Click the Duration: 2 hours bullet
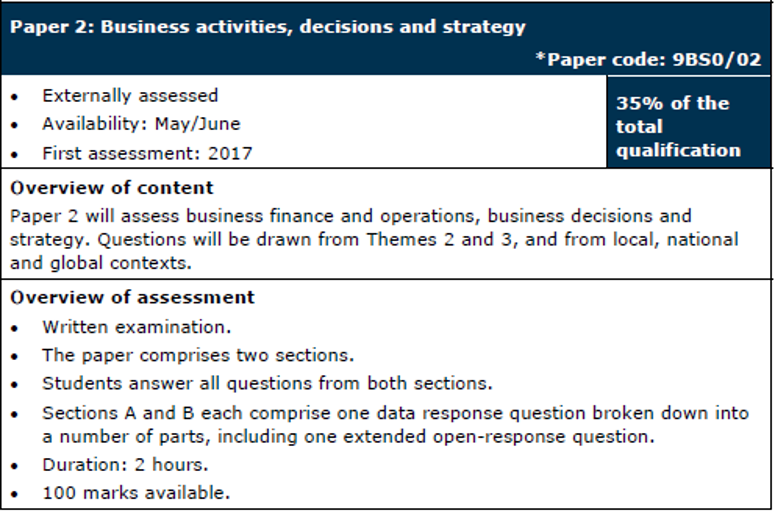 click(x=125, y=465)
